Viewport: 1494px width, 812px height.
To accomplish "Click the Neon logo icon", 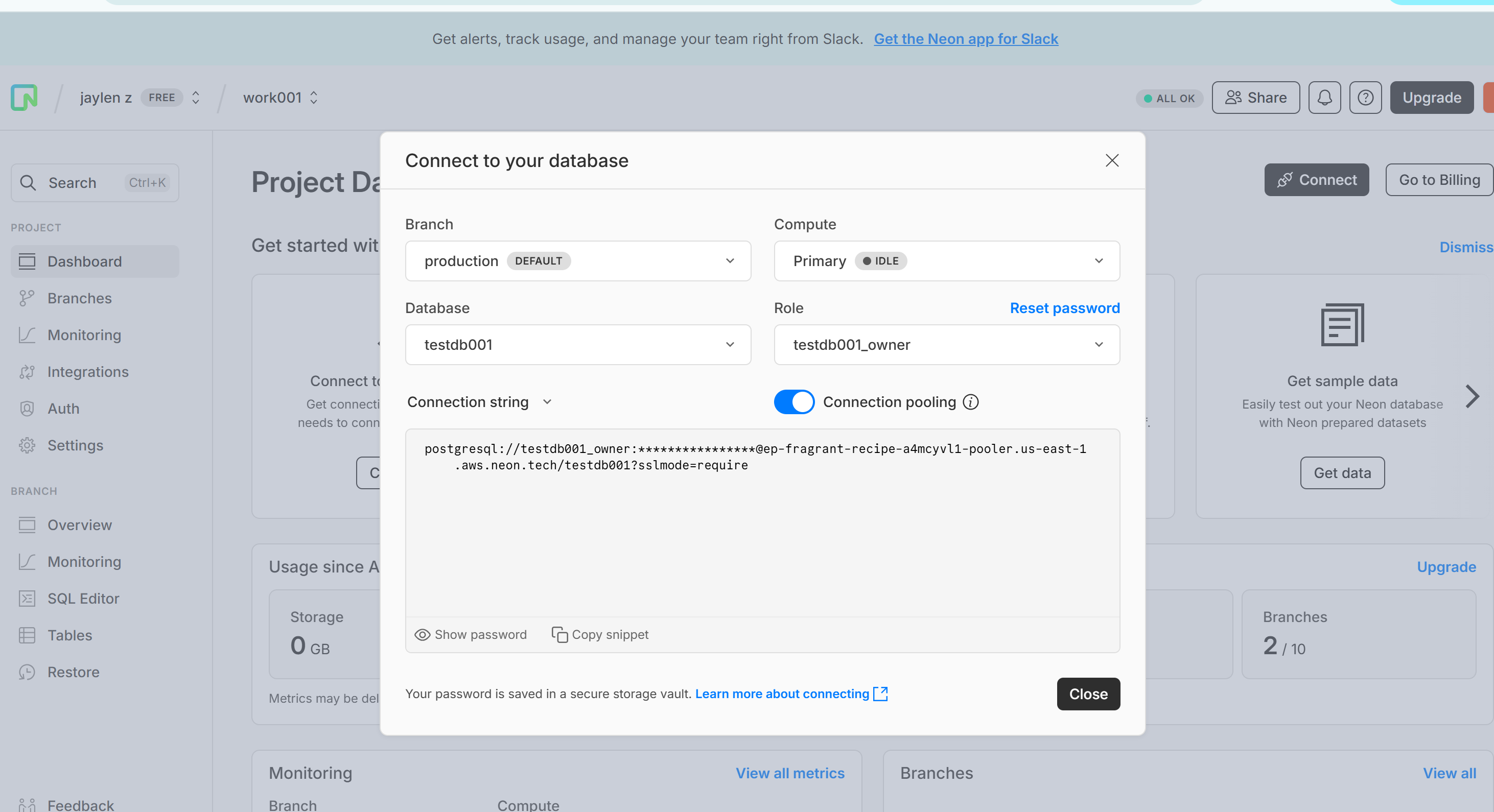I will [x=24, y=98].
